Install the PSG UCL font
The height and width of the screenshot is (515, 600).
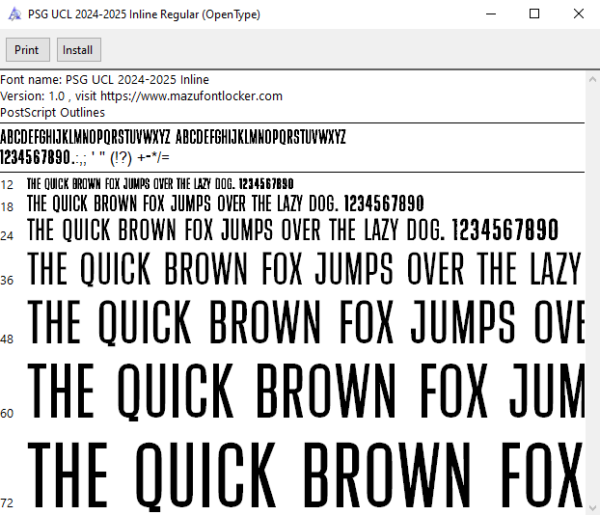(x=79, y=50)
